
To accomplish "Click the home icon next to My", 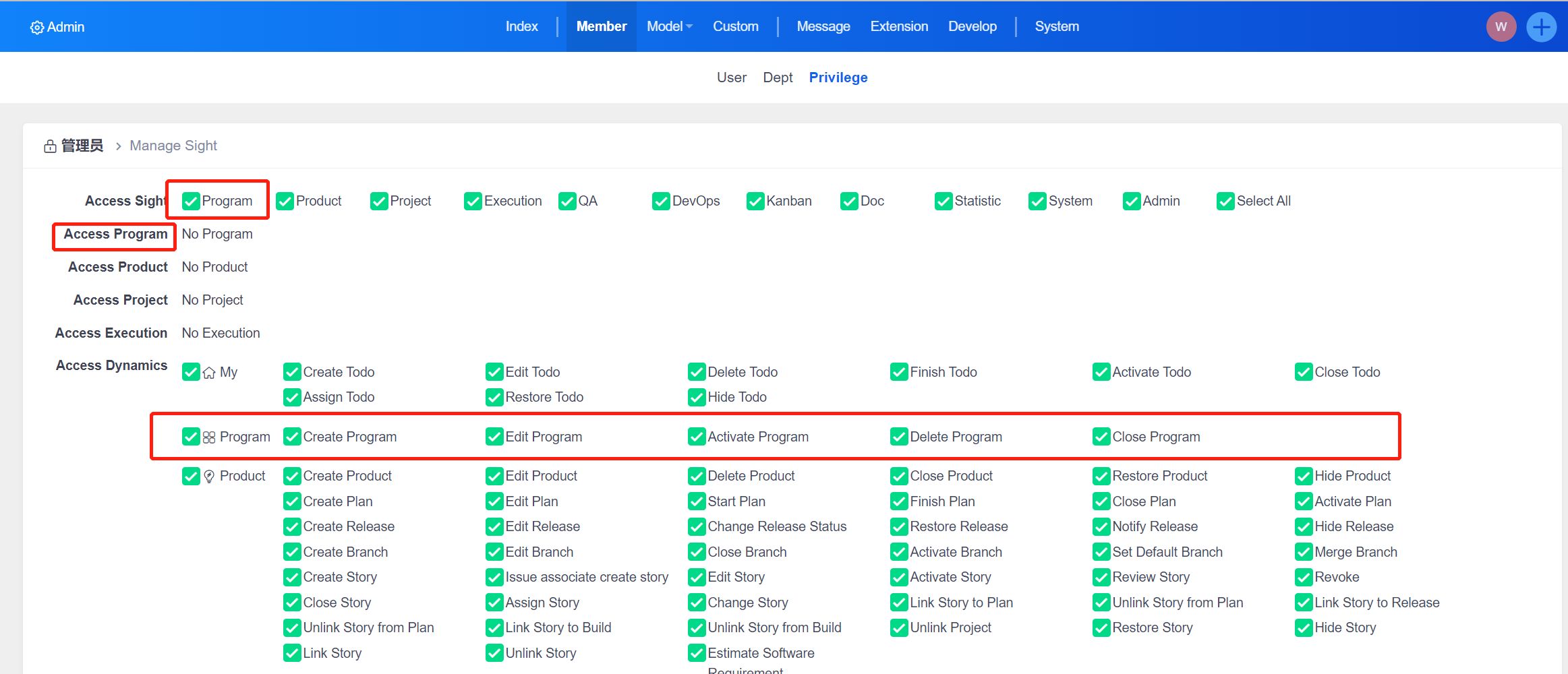I will 209,373.
